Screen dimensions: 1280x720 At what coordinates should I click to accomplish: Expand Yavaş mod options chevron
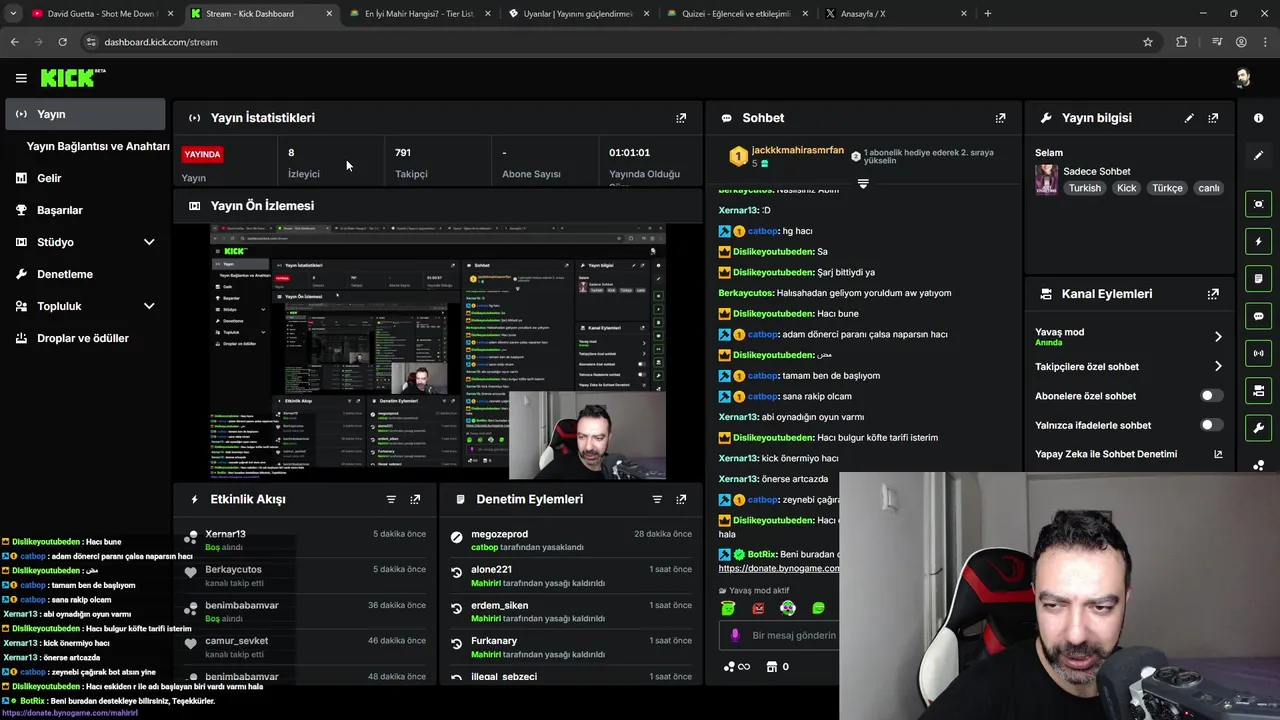1218,337
